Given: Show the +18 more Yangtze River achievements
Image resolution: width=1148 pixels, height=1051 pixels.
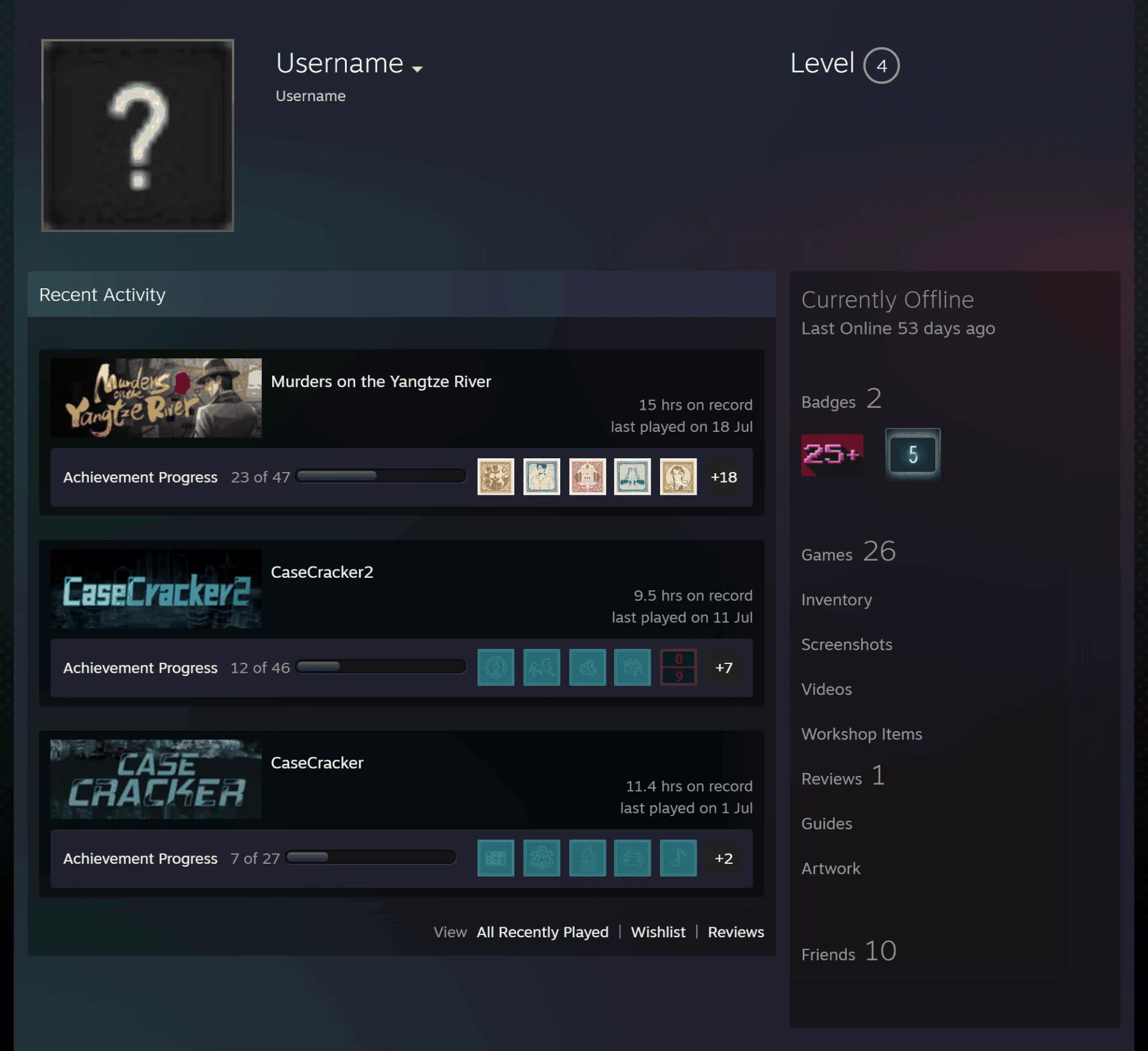Looking at the screenshot, I should click(x=723, y=477).
